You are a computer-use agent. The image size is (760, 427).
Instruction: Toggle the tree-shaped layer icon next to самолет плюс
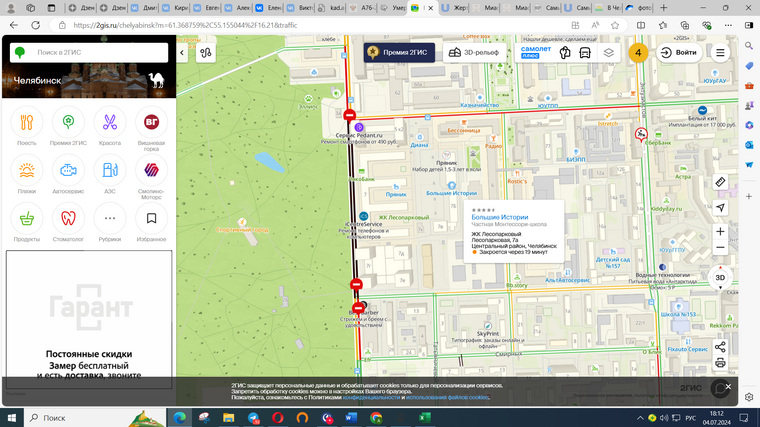pos(565,52)
